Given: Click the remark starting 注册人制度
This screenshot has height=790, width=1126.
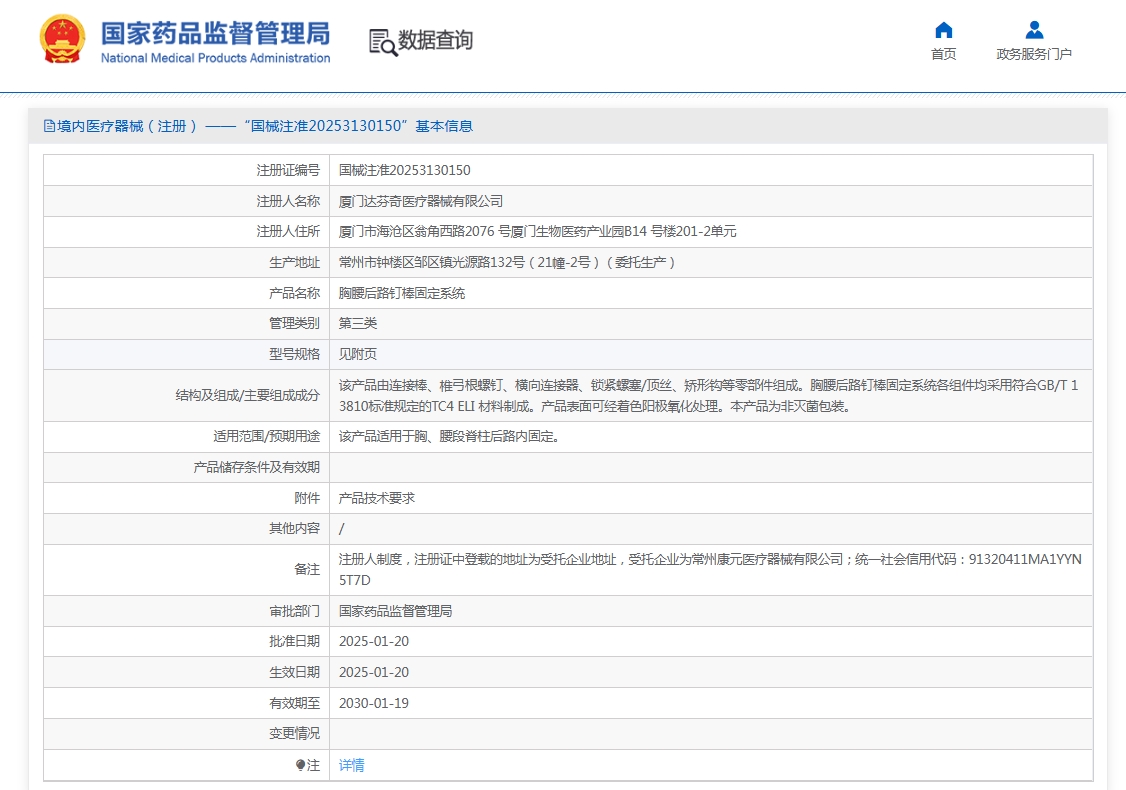Looking at the screenshot, I should pyautogui.click(x=710, y=570).
